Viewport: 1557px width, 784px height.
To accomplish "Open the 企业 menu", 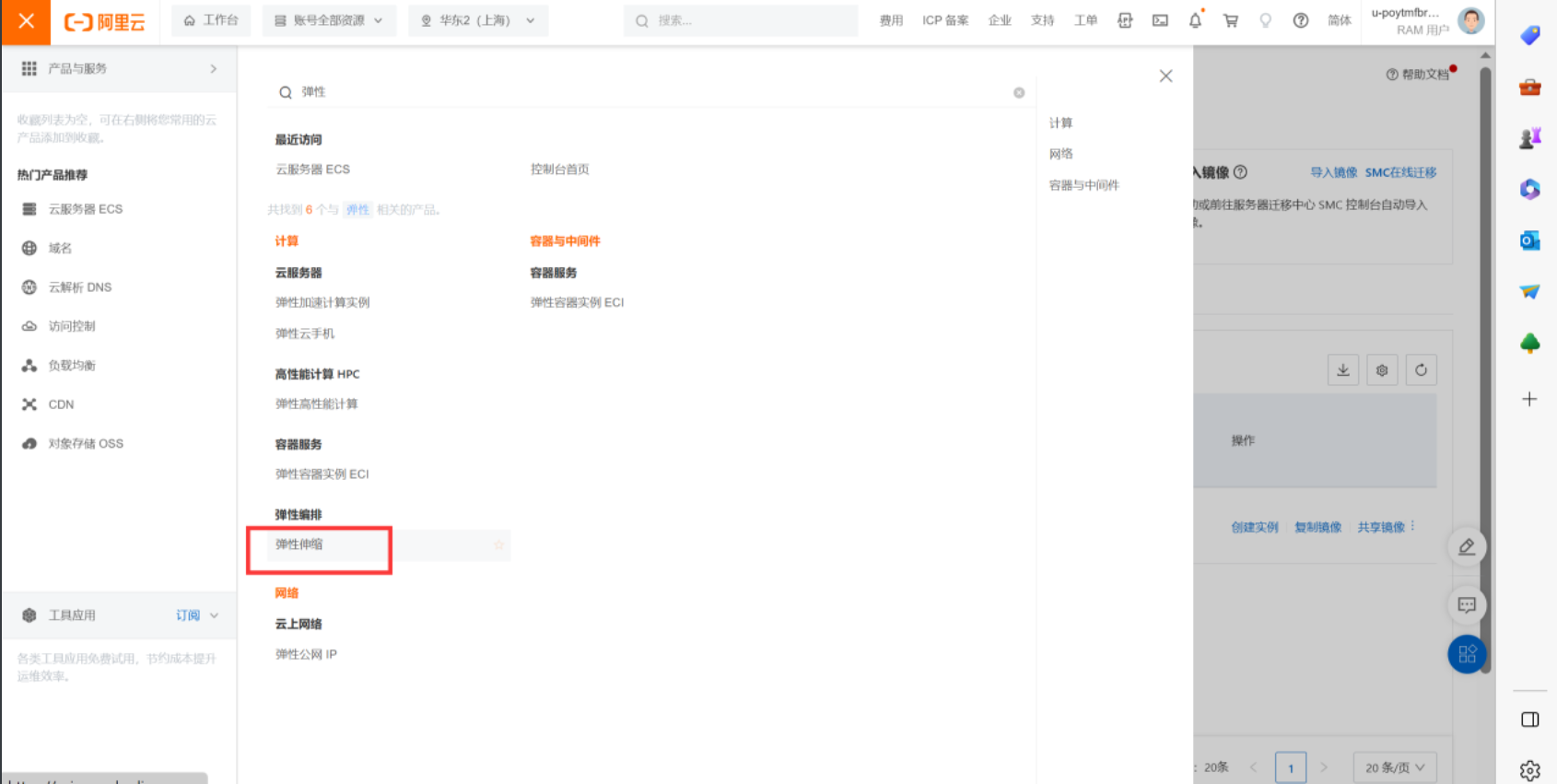I will click(1000, 20).
